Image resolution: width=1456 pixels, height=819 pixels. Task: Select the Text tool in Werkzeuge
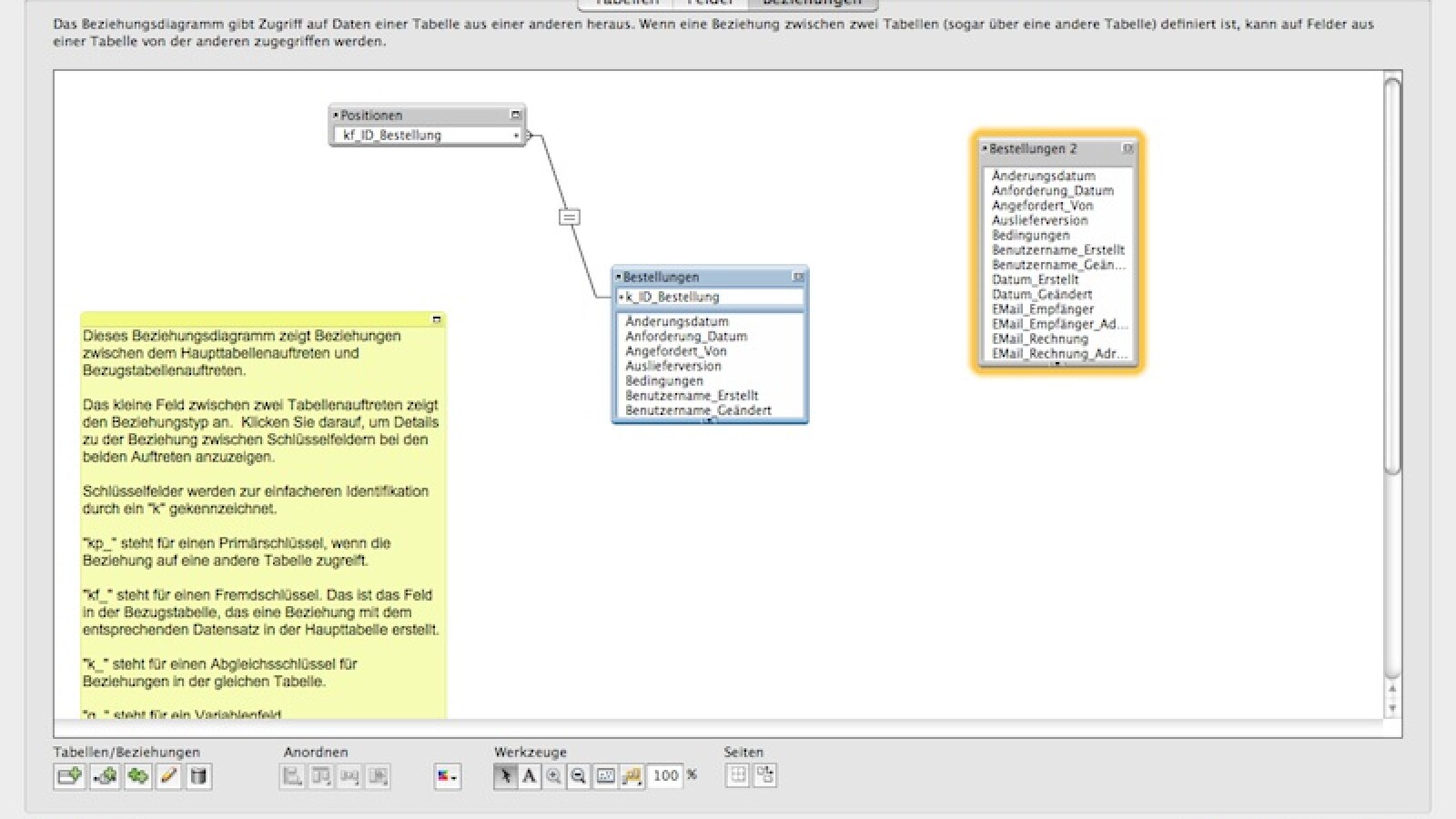coord(531,776)
